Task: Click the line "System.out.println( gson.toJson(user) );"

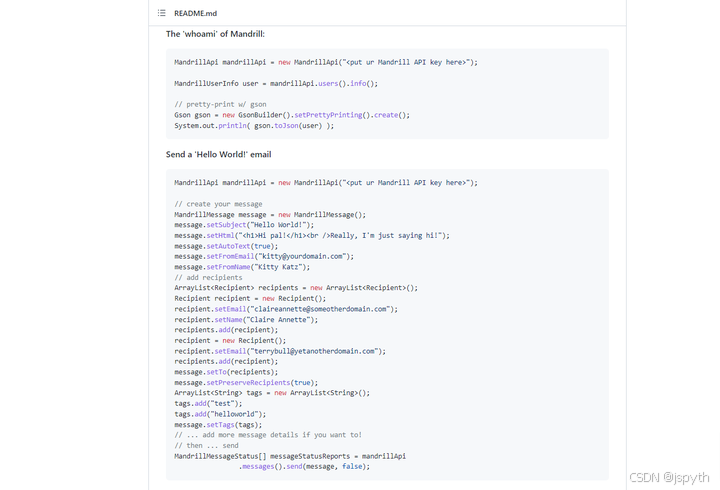Action: [254, 125]
